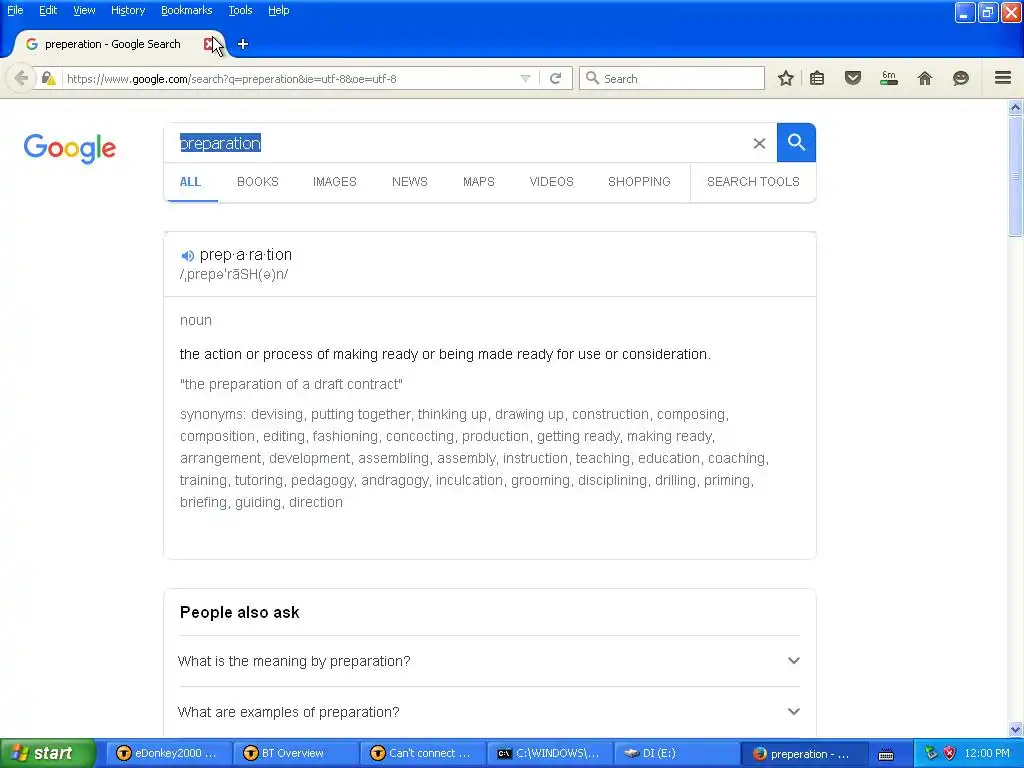Switch to the SHOPPING results tab
This screenshot has width=1024, height=768.
point(639,182)
